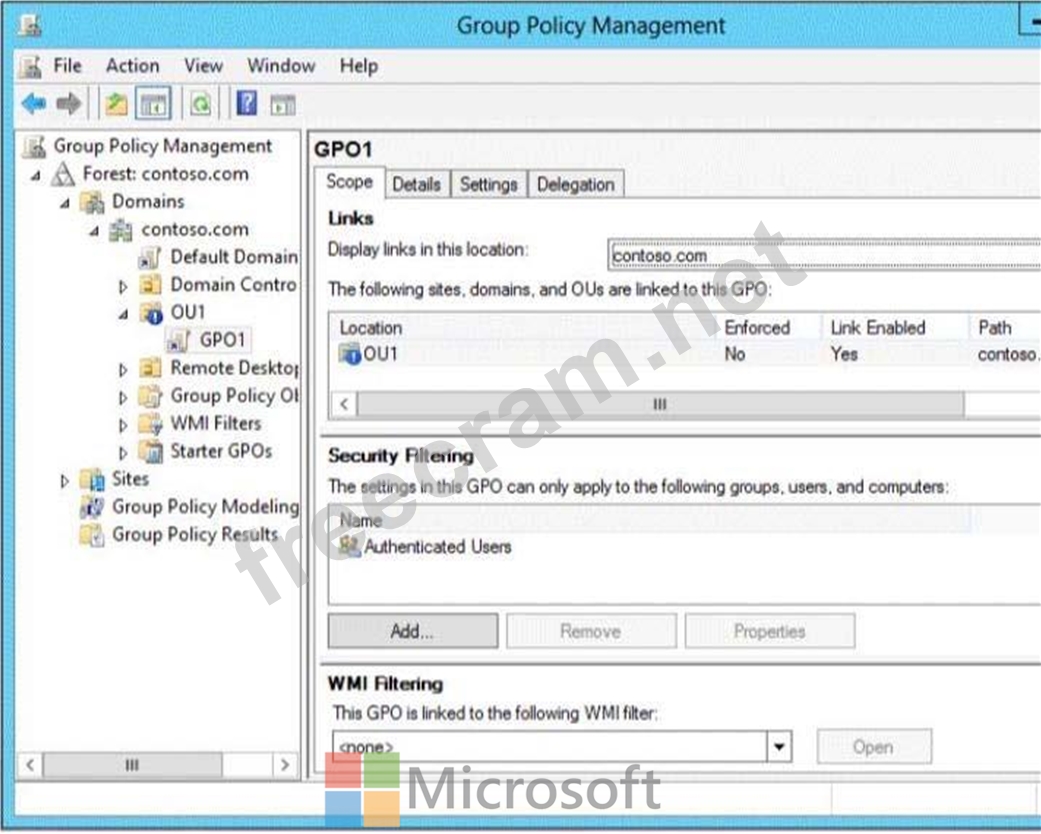
Task: Click the MMC system icon left of File
Action: (x=31, y=66)
